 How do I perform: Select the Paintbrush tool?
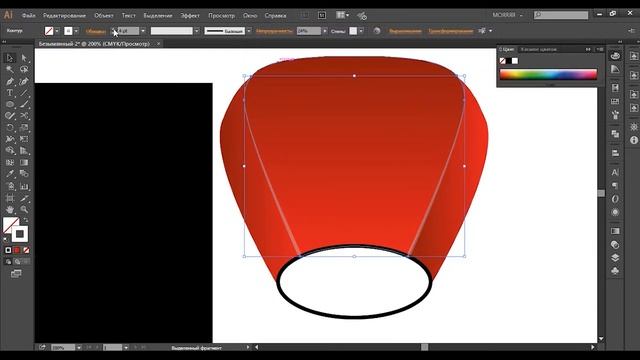[24, 104]
